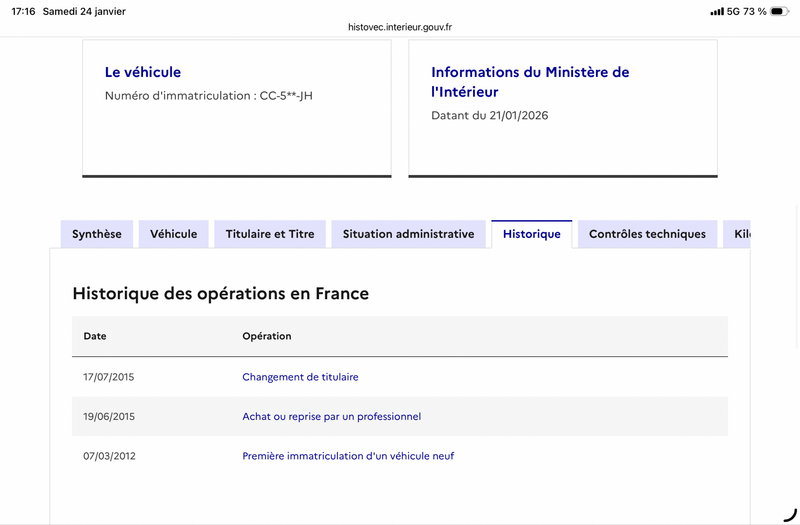Select the active Historique tab
The height and width of the screenshot is (525, 800).
[x=531, y=234]
